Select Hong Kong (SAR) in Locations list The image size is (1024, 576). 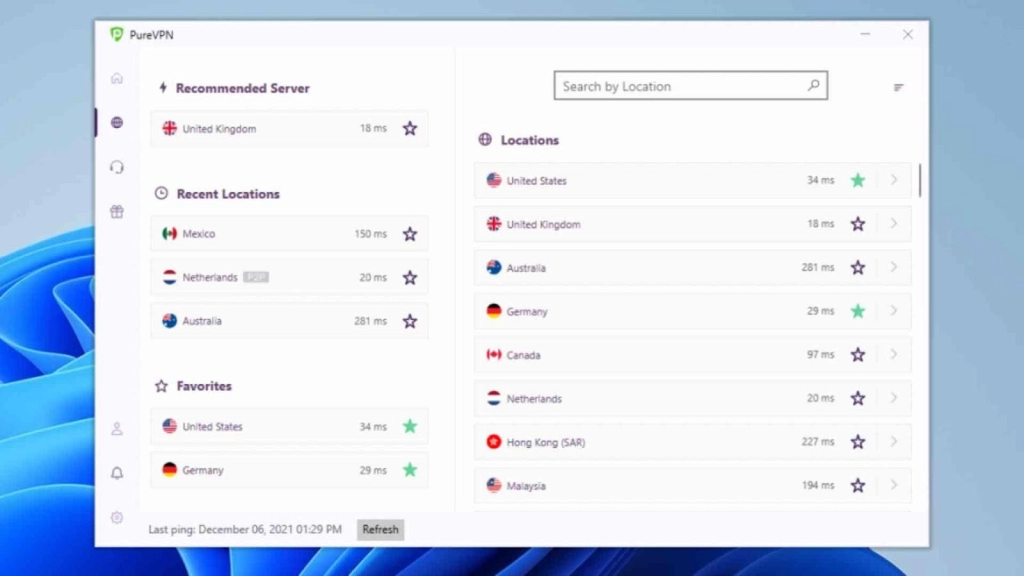pos(692,442)
